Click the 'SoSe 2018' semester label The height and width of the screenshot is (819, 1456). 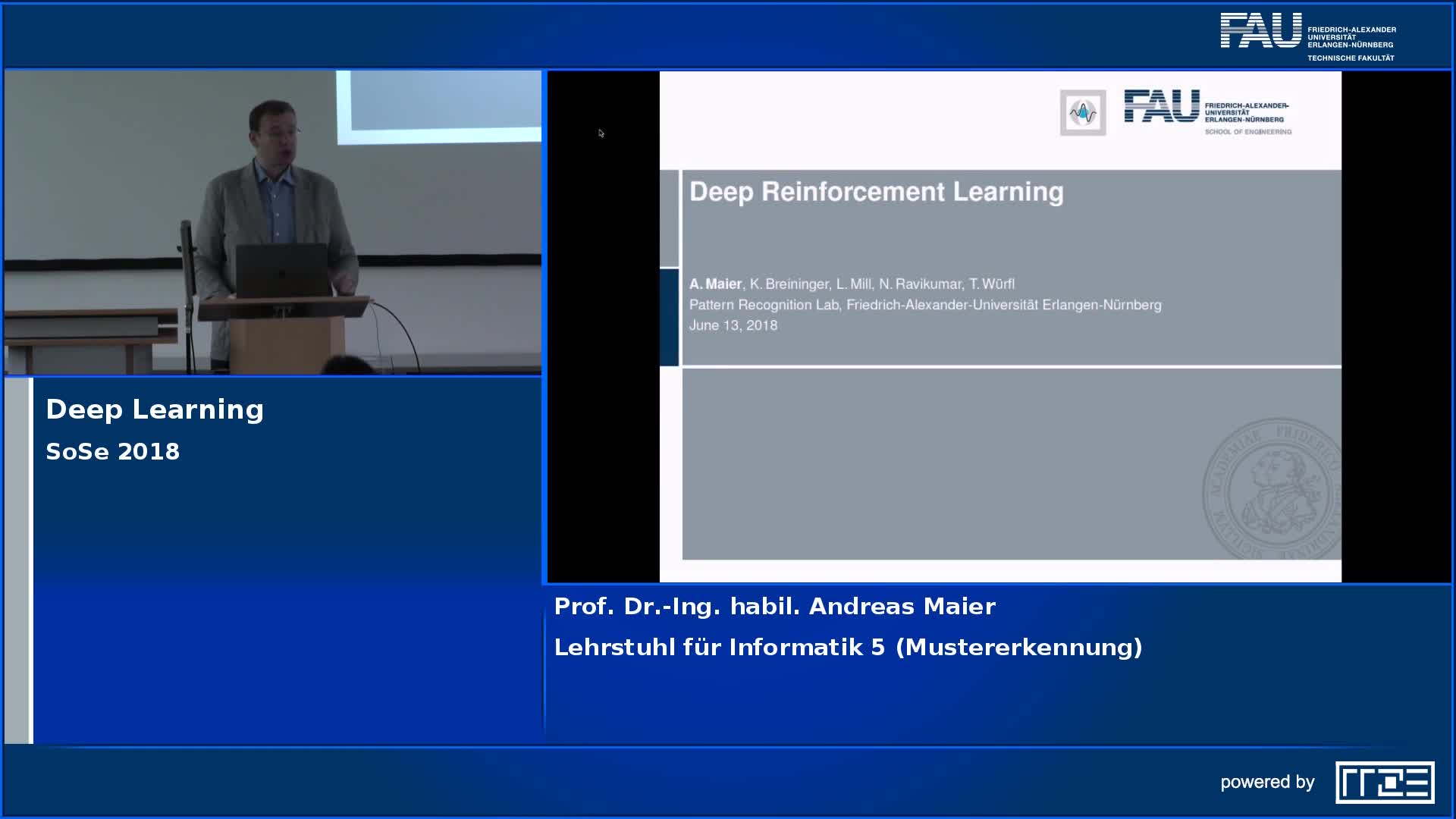click(113, 452)
